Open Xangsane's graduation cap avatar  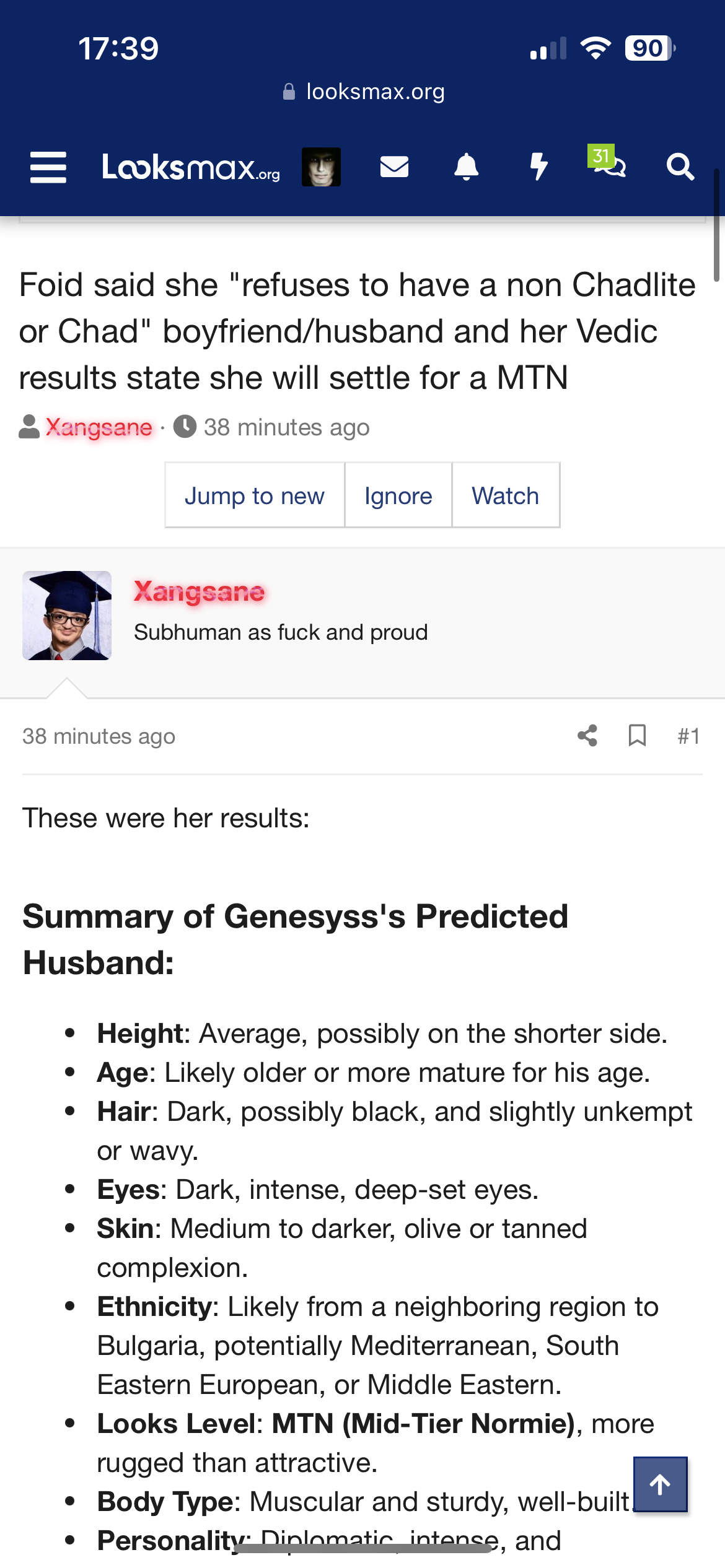tap(67, 616)
